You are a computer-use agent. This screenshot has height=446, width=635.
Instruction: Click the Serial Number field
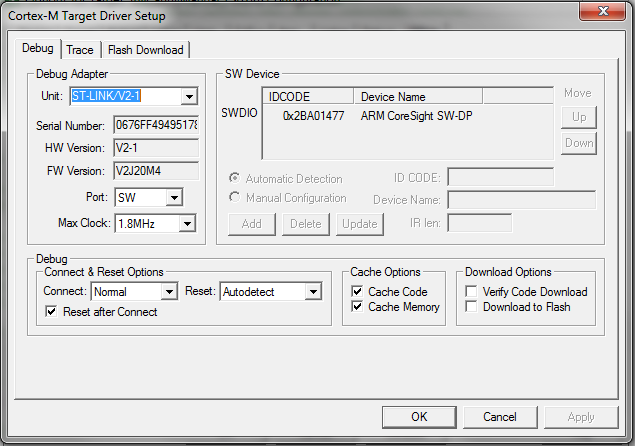(x=156, y=125)
